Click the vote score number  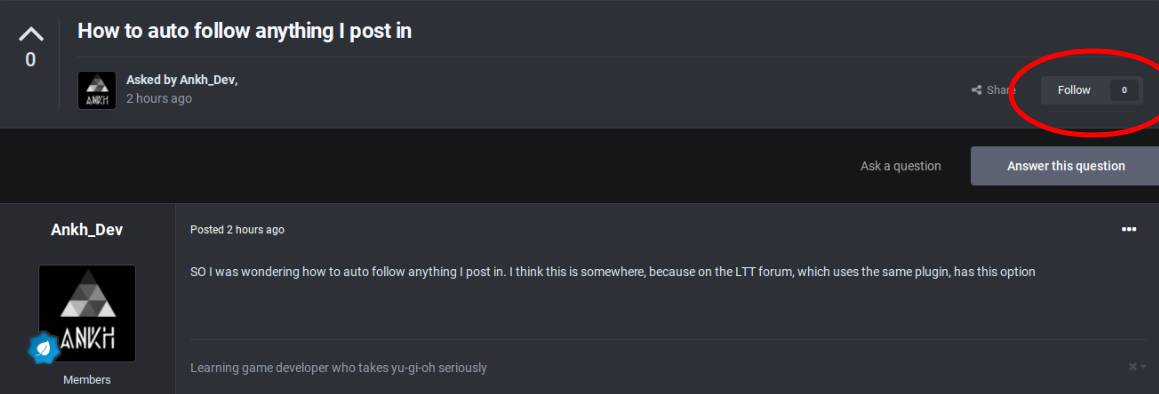point(30,60)
